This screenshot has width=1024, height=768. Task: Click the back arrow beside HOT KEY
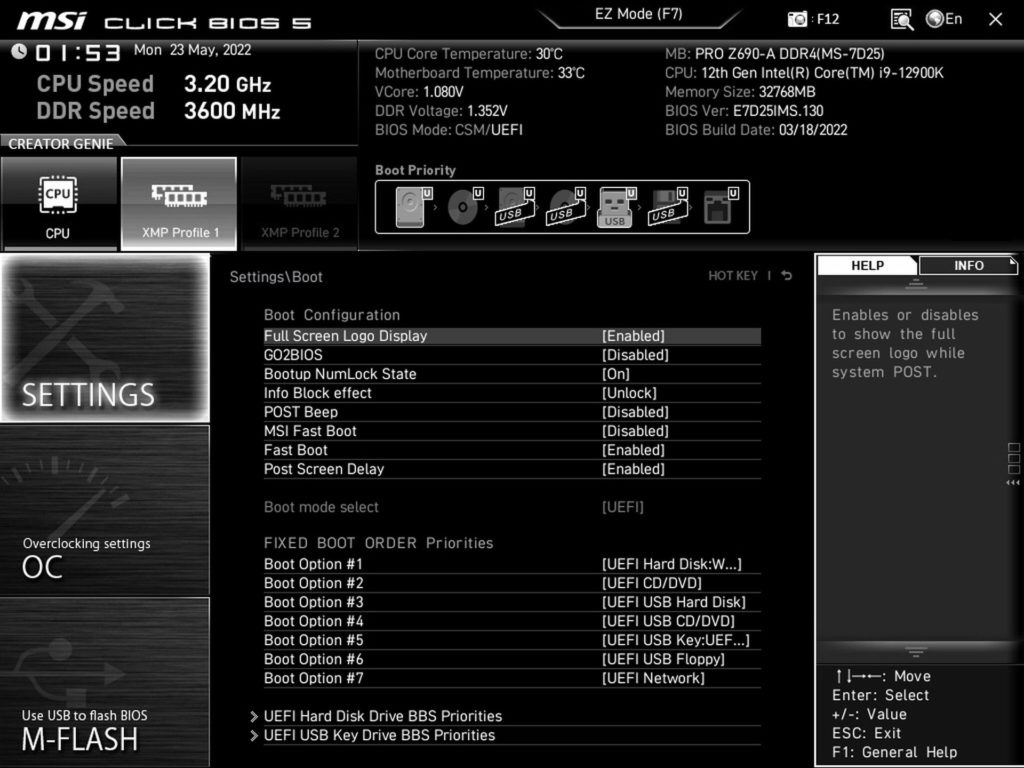point(787,276)
